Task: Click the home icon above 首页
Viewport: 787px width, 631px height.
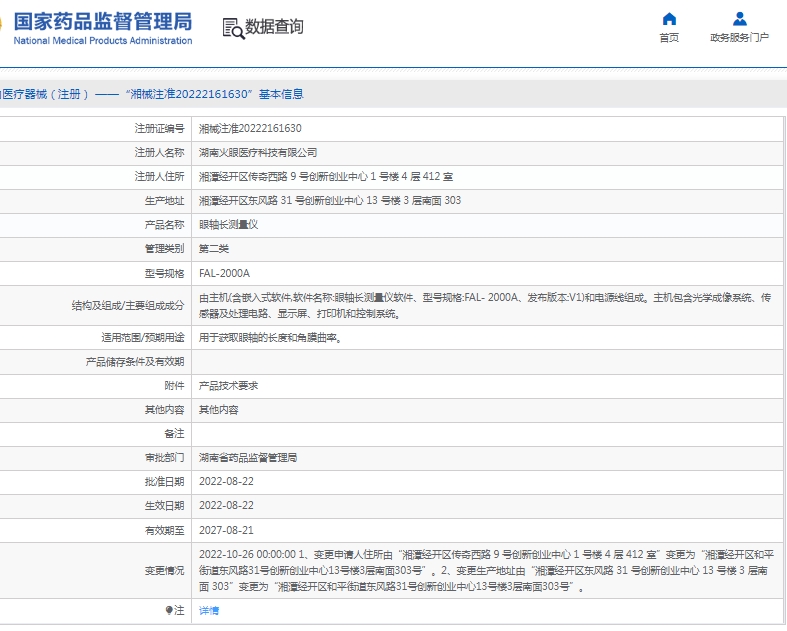Action: click(x=669, y=19)
